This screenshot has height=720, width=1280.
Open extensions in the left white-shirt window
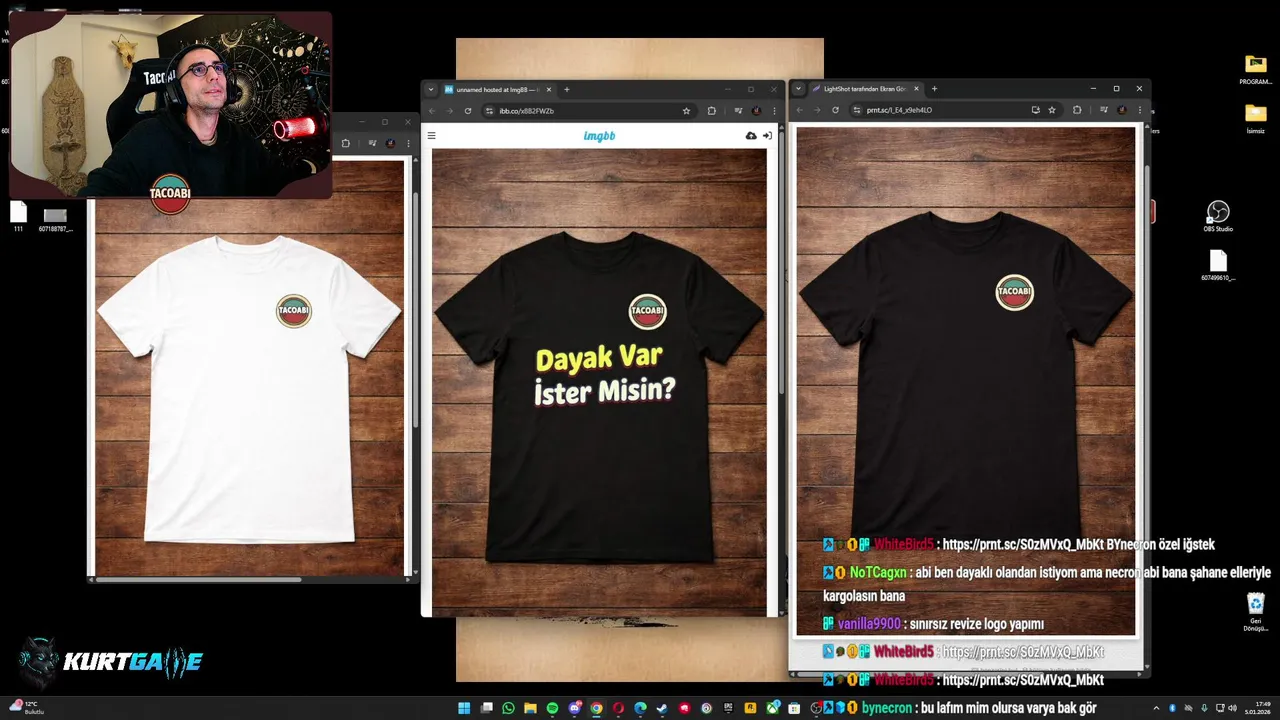pos(345,144)
